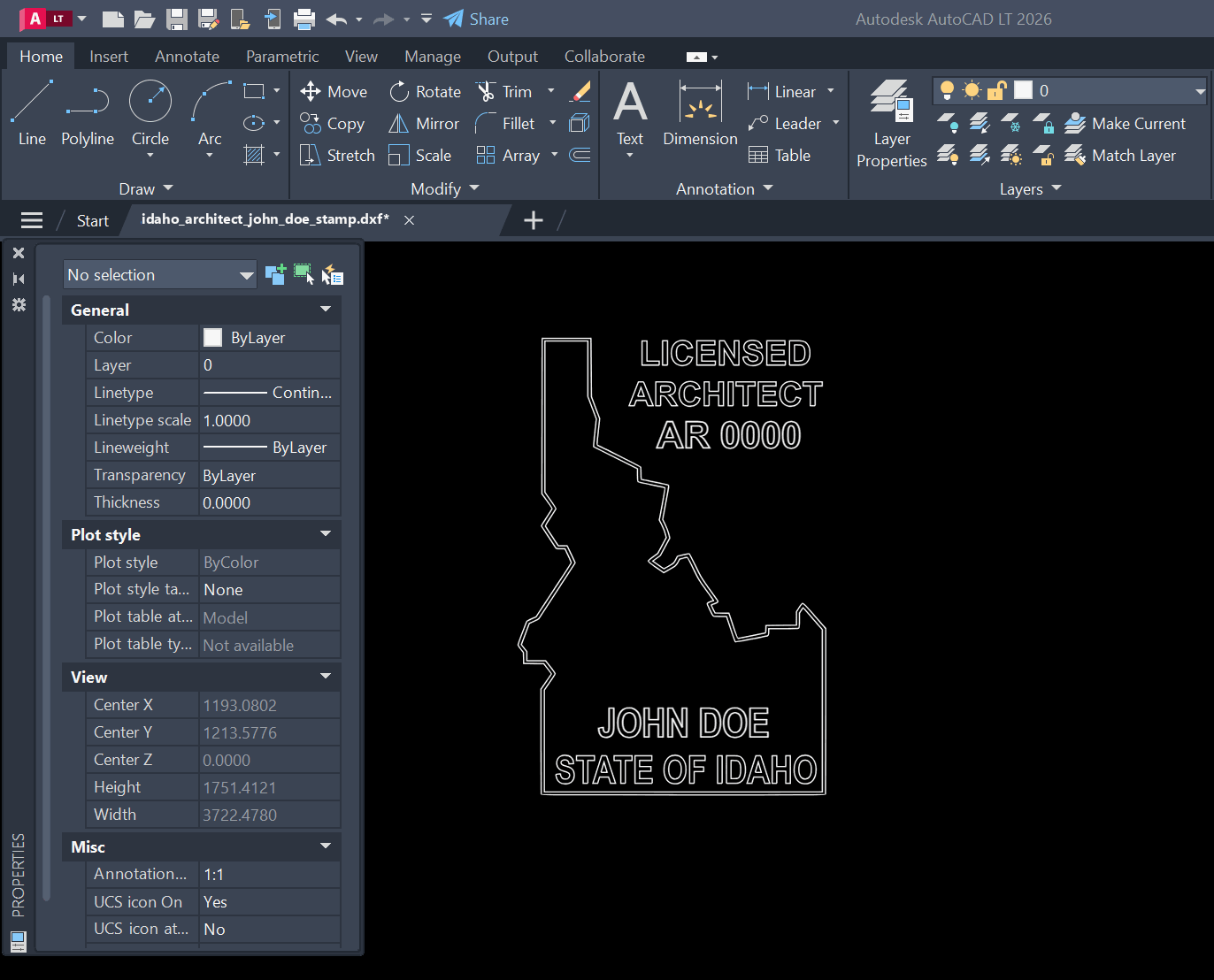The image size is (1214, 980).
Task: Expand the Modify panel
Action: (x=445, y=188)
